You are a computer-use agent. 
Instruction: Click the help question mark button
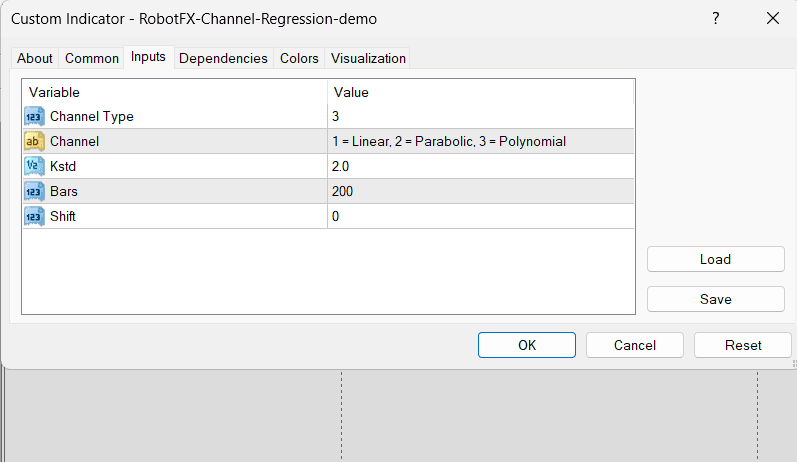716,19
